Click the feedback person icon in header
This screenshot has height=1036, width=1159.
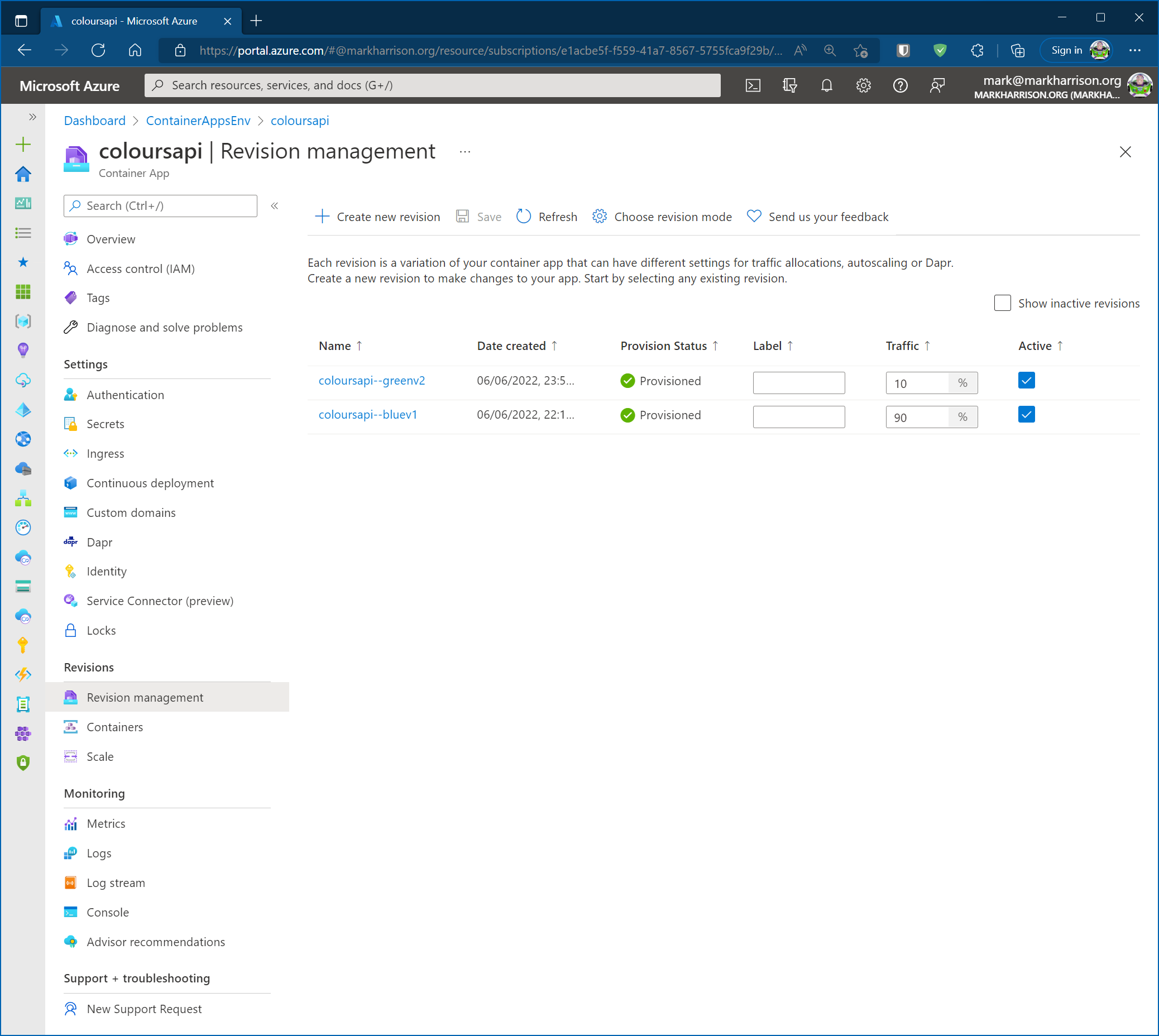[x=937, y=85]
